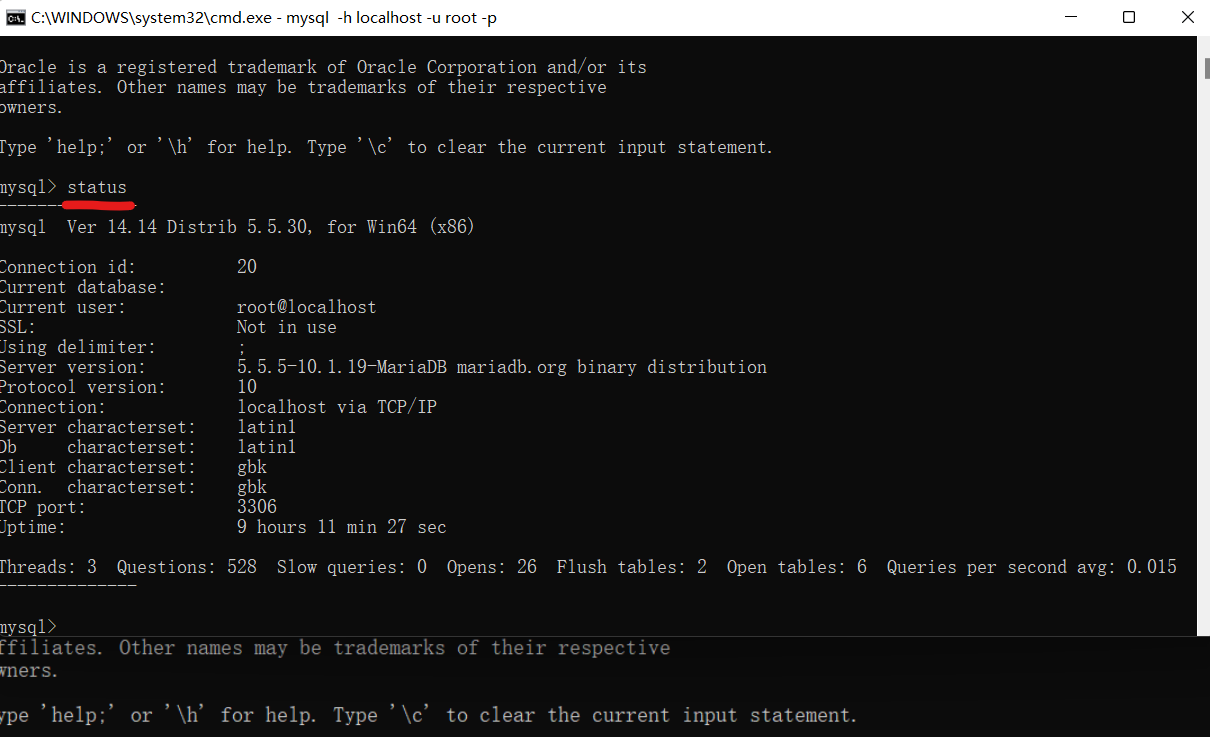The height and width of the screenshot is (737, 1210).
Task: Click the vertical scrollbar thumb
Action: pyautogui.click(x=1205, y=67)
